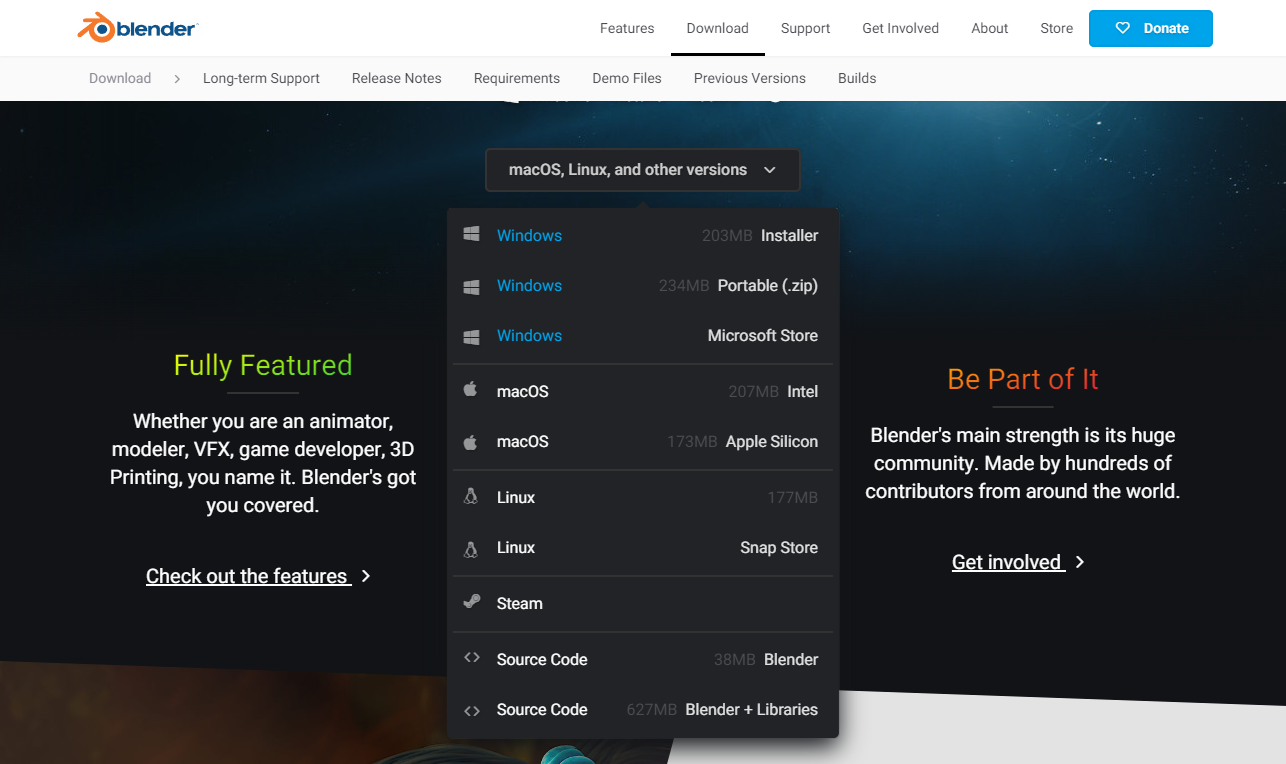Select macOS Intel 207MB download
The image size is (1286, 764).
tap(642, 392)
